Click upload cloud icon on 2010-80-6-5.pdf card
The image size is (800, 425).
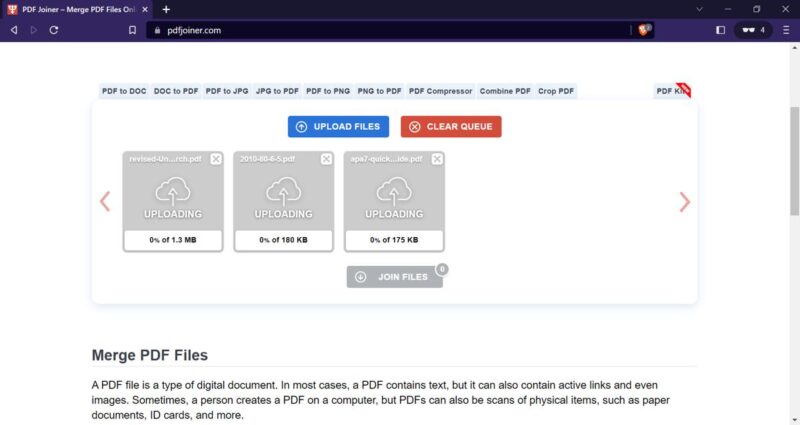(284, 191)
